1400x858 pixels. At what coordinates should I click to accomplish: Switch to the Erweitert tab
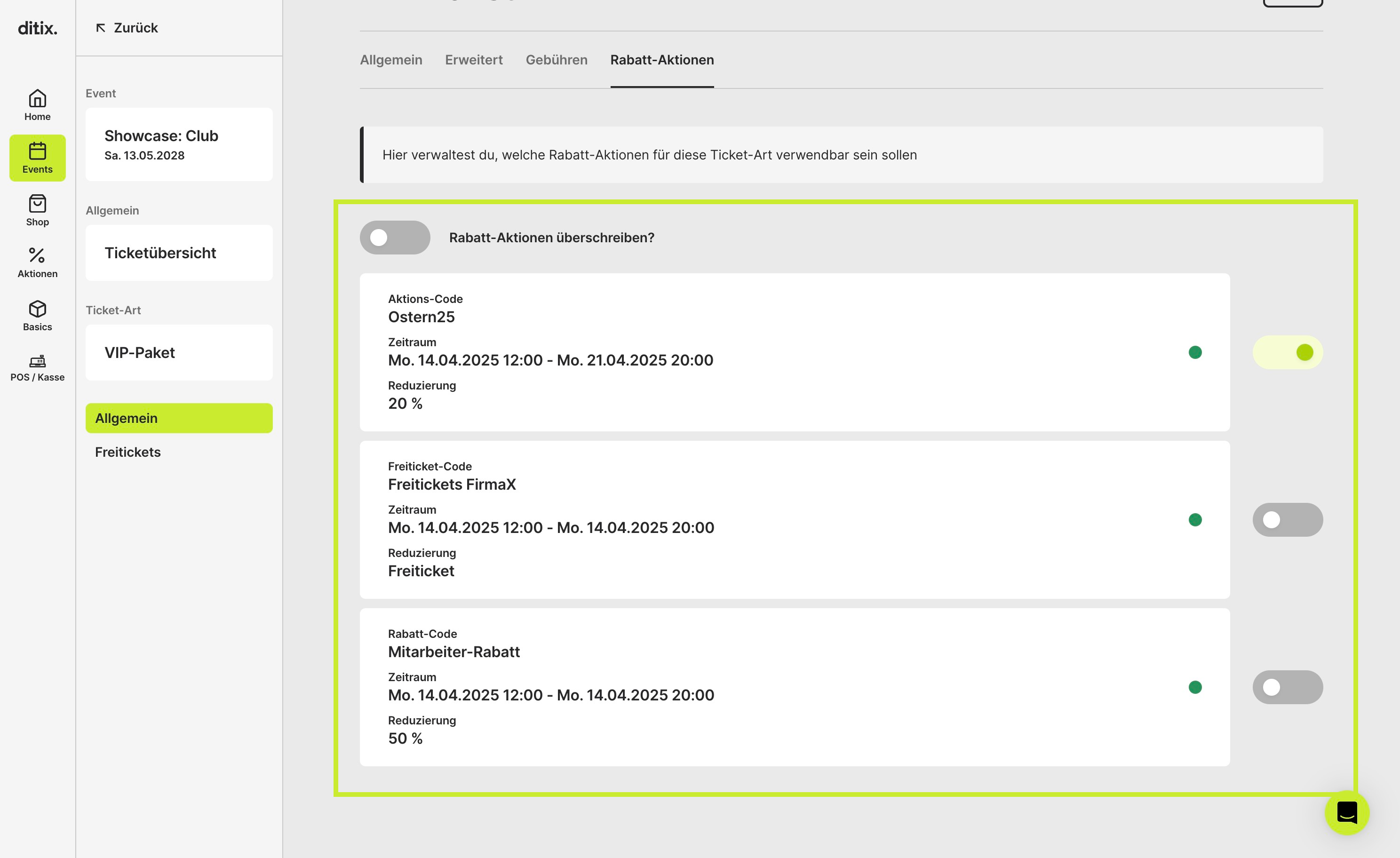pos(474,60)
